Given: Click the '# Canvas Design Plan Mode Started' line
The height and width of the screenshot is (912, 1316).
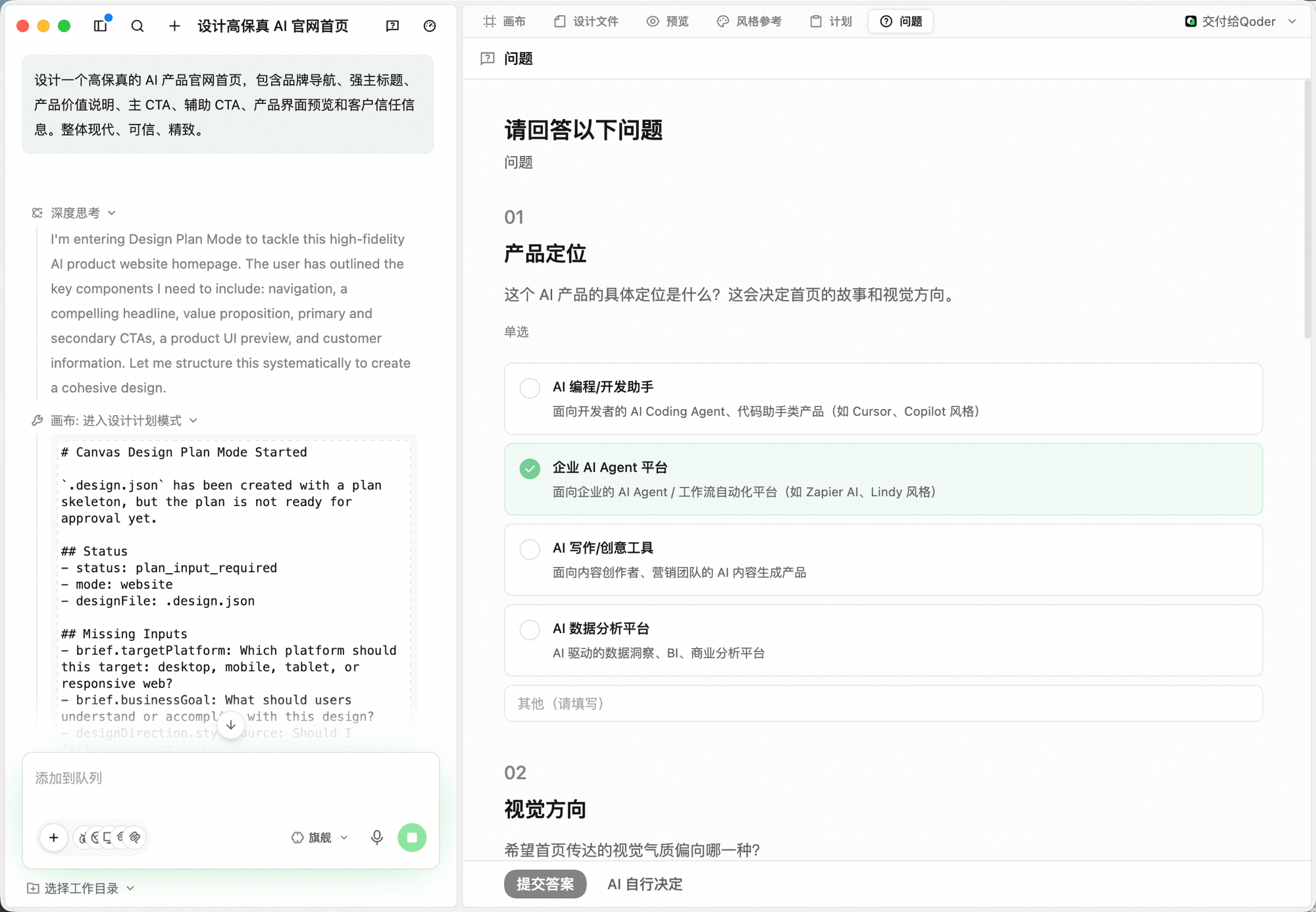Looking at the screenshot, I should (x=184, y=452).
